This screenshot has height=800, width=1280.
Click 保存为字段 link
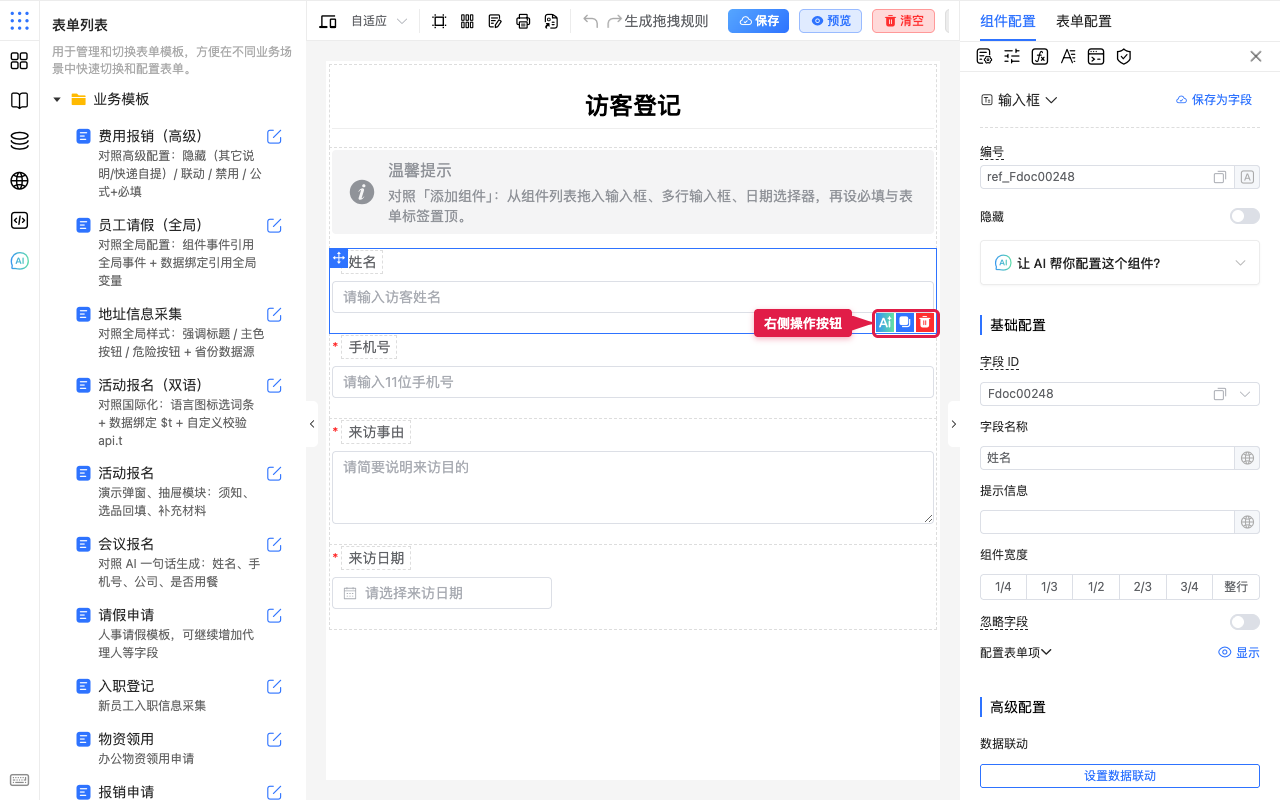pos(1213,100)
